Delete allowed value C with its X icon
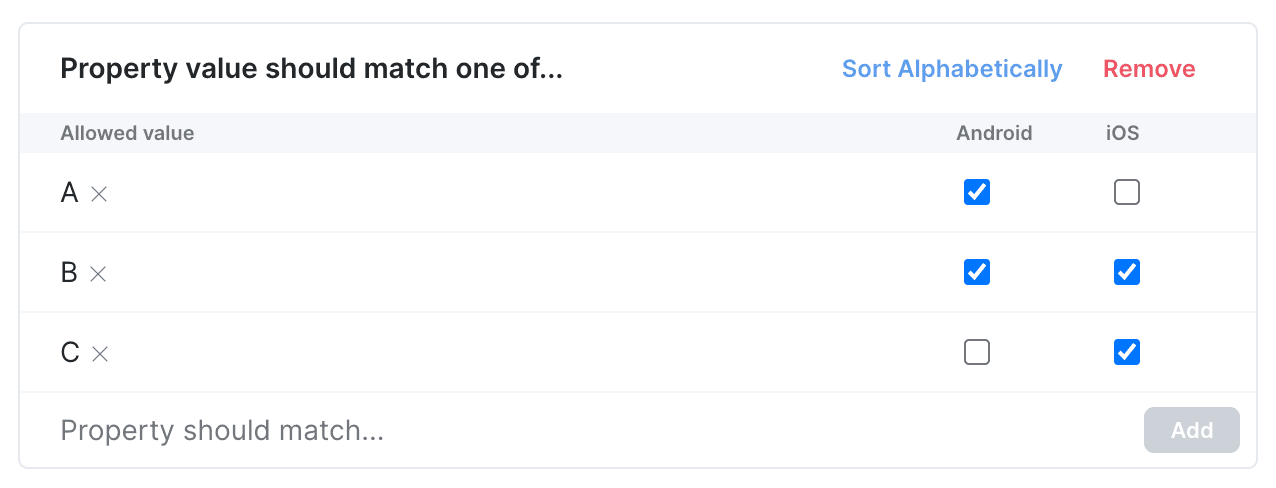This screenshot has height=488, width=1276. [100, 354]
